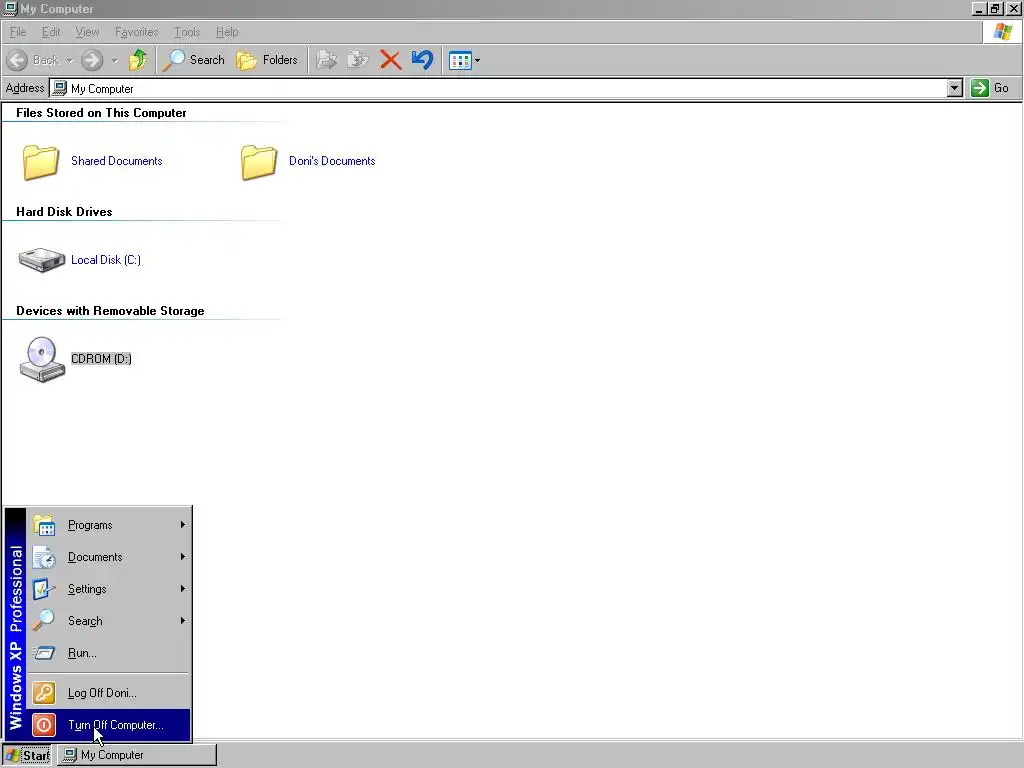Select the Local Disk (C:) drive icon
This screenshot has height=768, width=1024.
click(41, 260)
